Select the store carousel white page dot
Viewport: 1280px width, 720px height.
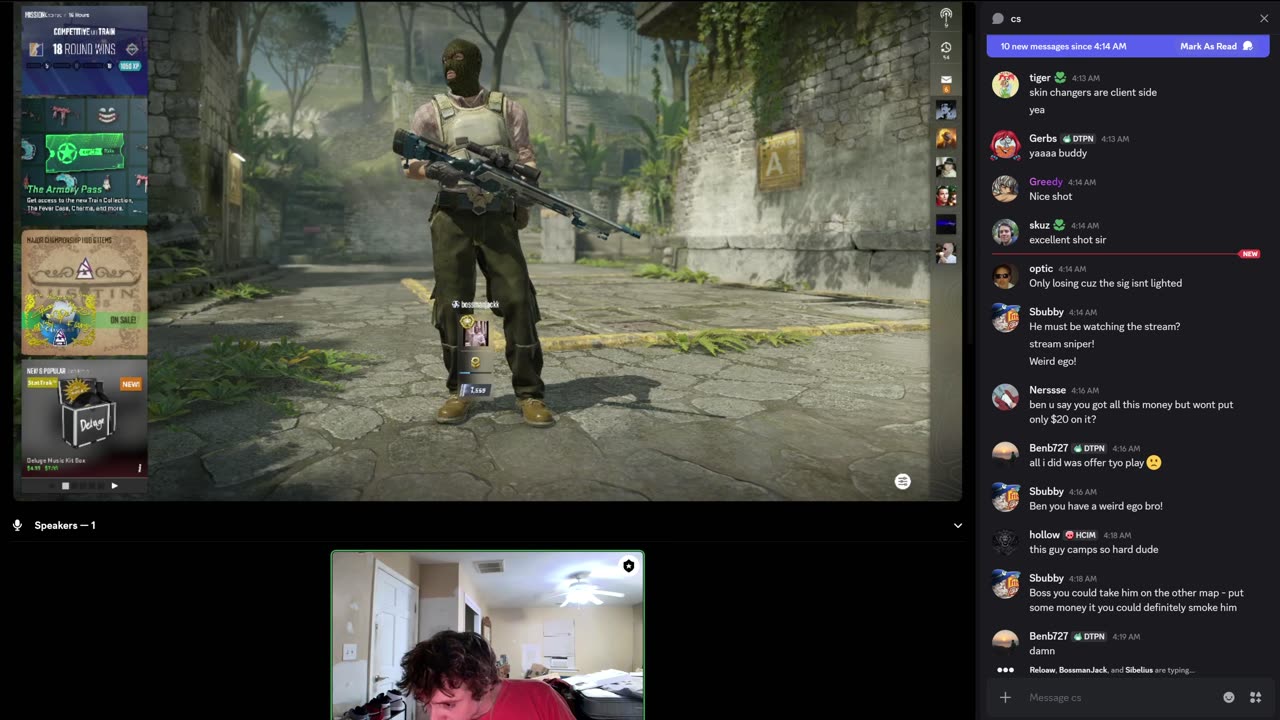[65, 486]
